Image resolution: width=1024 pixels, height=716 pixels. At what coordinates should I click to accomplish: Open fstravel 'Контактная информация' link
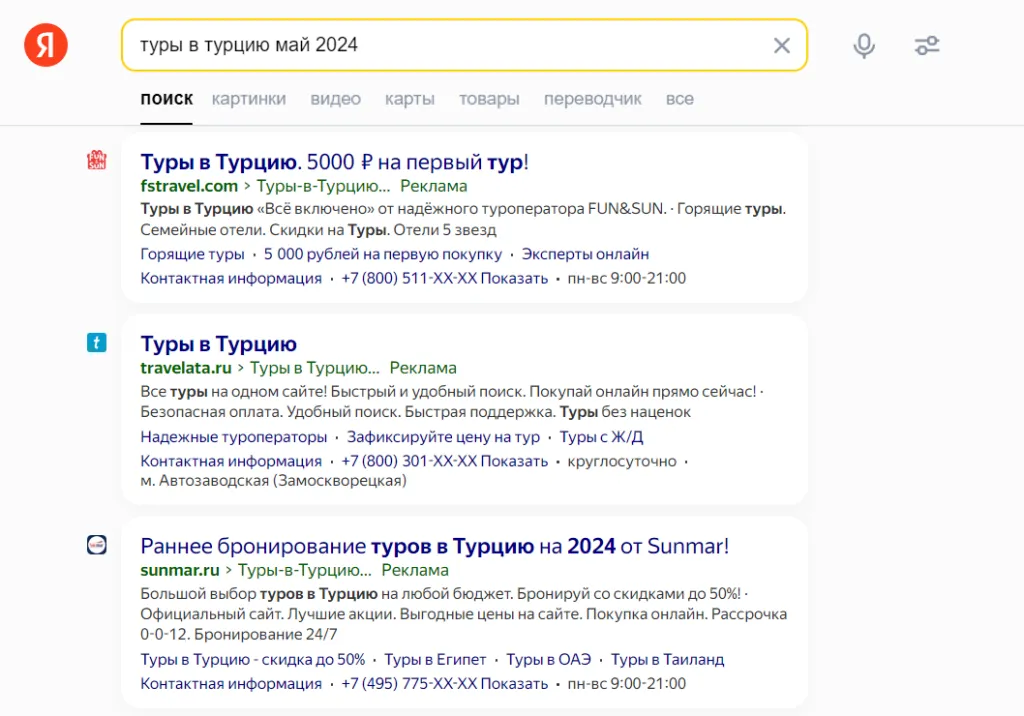[231, 278]
